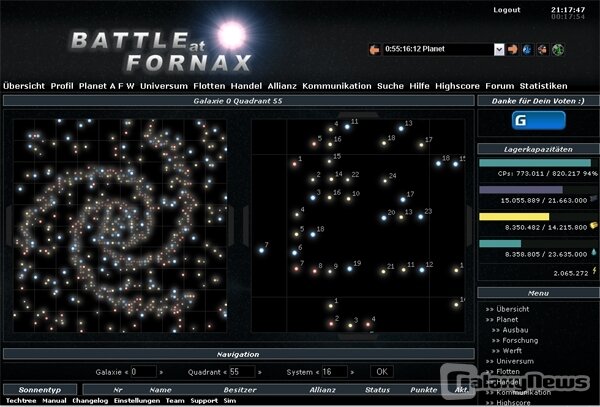Open Flotten in top menu bar
Screen dimensions: 600x407
pyautogui.click(x=209, y=86)
